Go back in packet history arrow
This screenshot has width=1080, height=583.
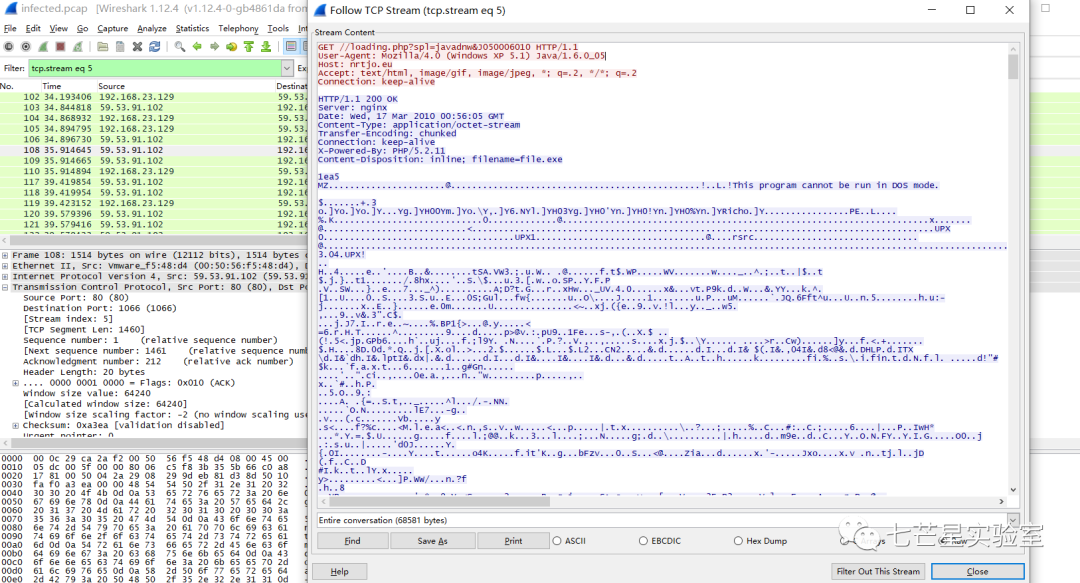[197, 46]
